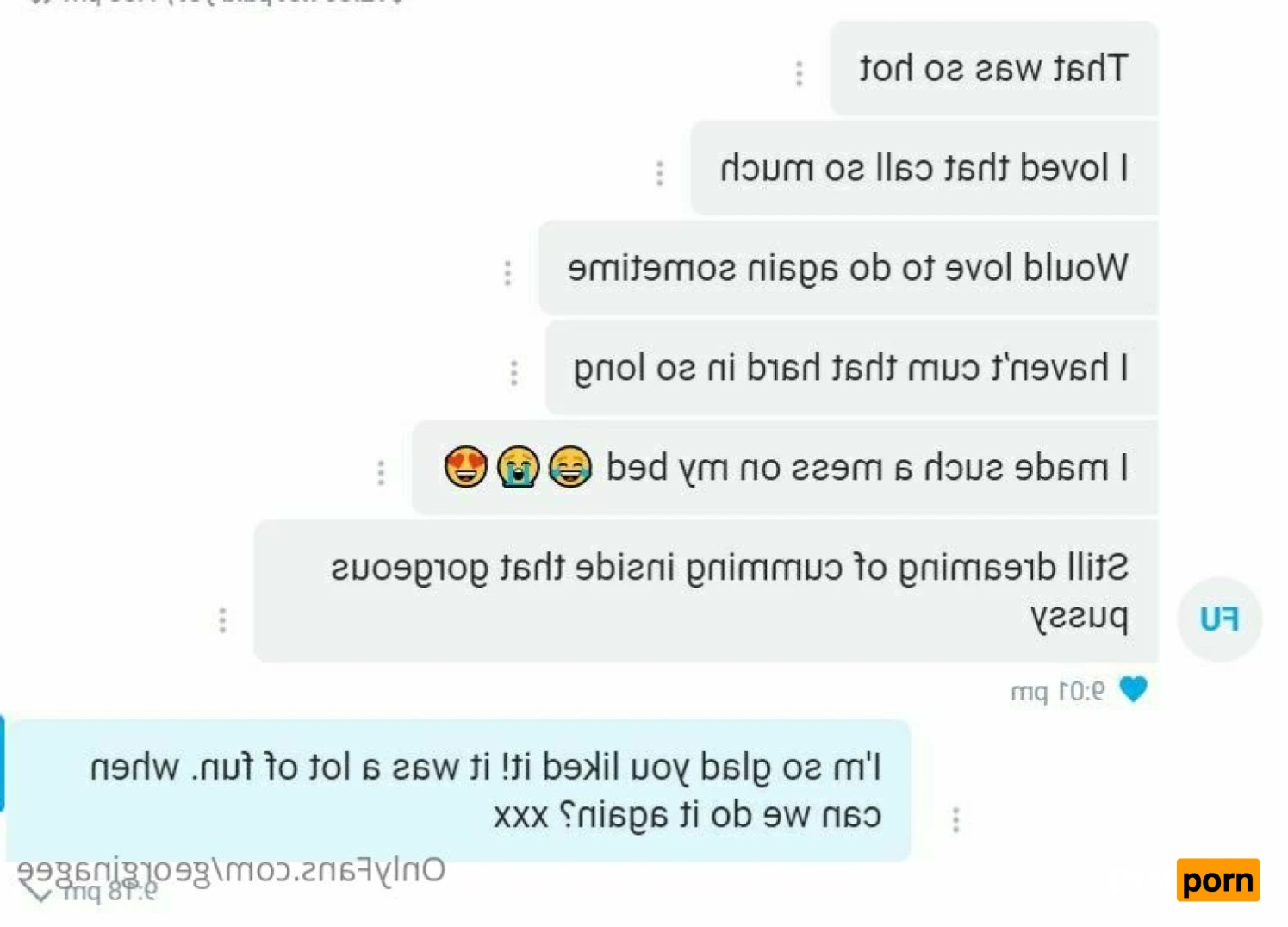The height and width of the screenshot is (927, 1288).
Task: Click the 9:01 pm timestamp
Action: point(1057,691)
